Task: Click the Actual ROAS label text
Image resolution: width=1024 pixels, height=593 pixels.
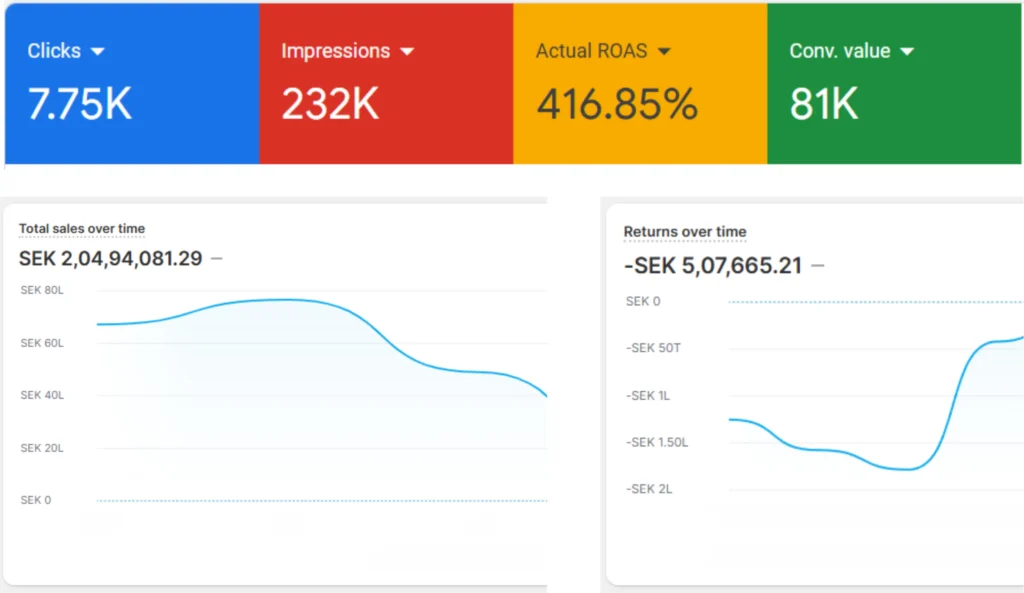Action: [x=591, y=51]
